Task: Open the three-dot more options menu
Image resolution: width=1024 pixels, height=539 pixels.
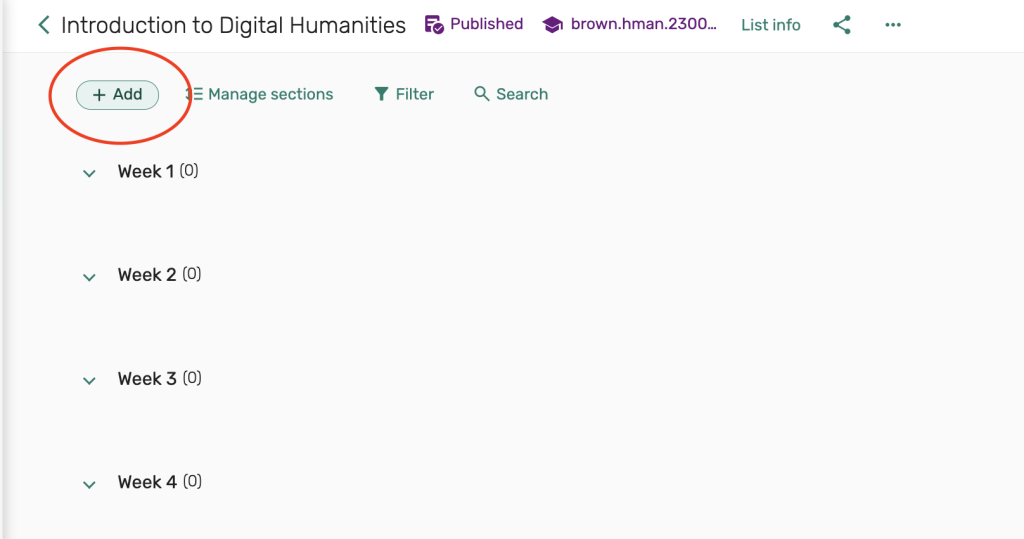Action: click(893, 25)
